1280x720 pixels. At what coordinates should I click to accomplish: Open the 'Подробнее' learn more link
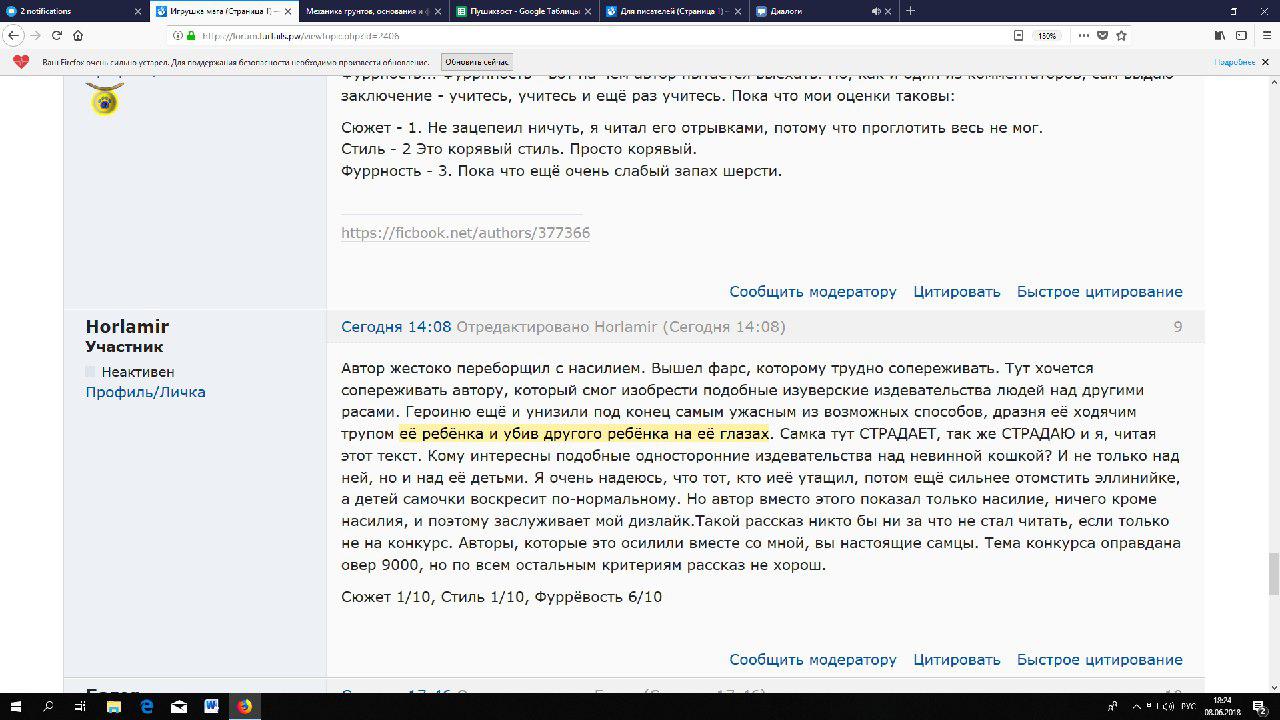(1234, 62)
